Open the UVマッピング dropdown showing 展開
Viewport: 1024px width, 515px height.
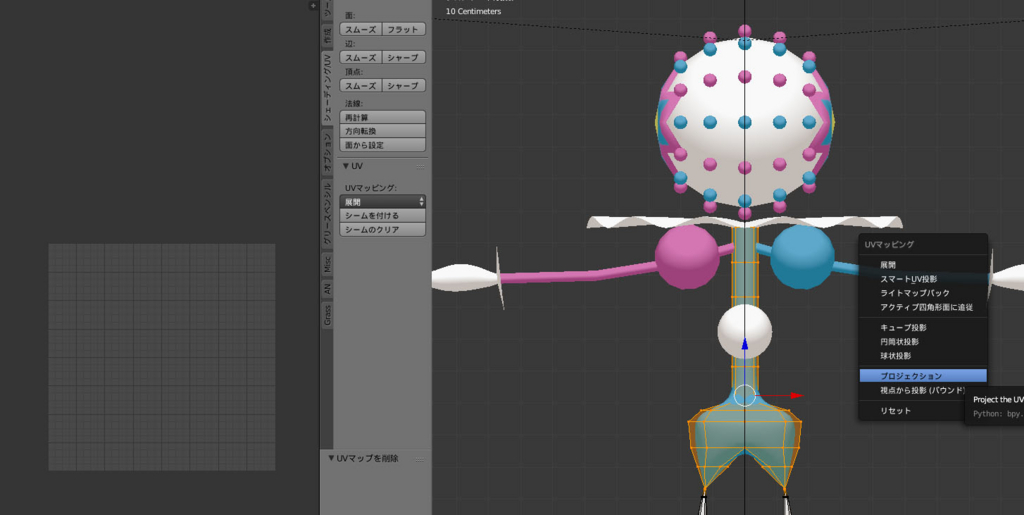coord(383,202)
